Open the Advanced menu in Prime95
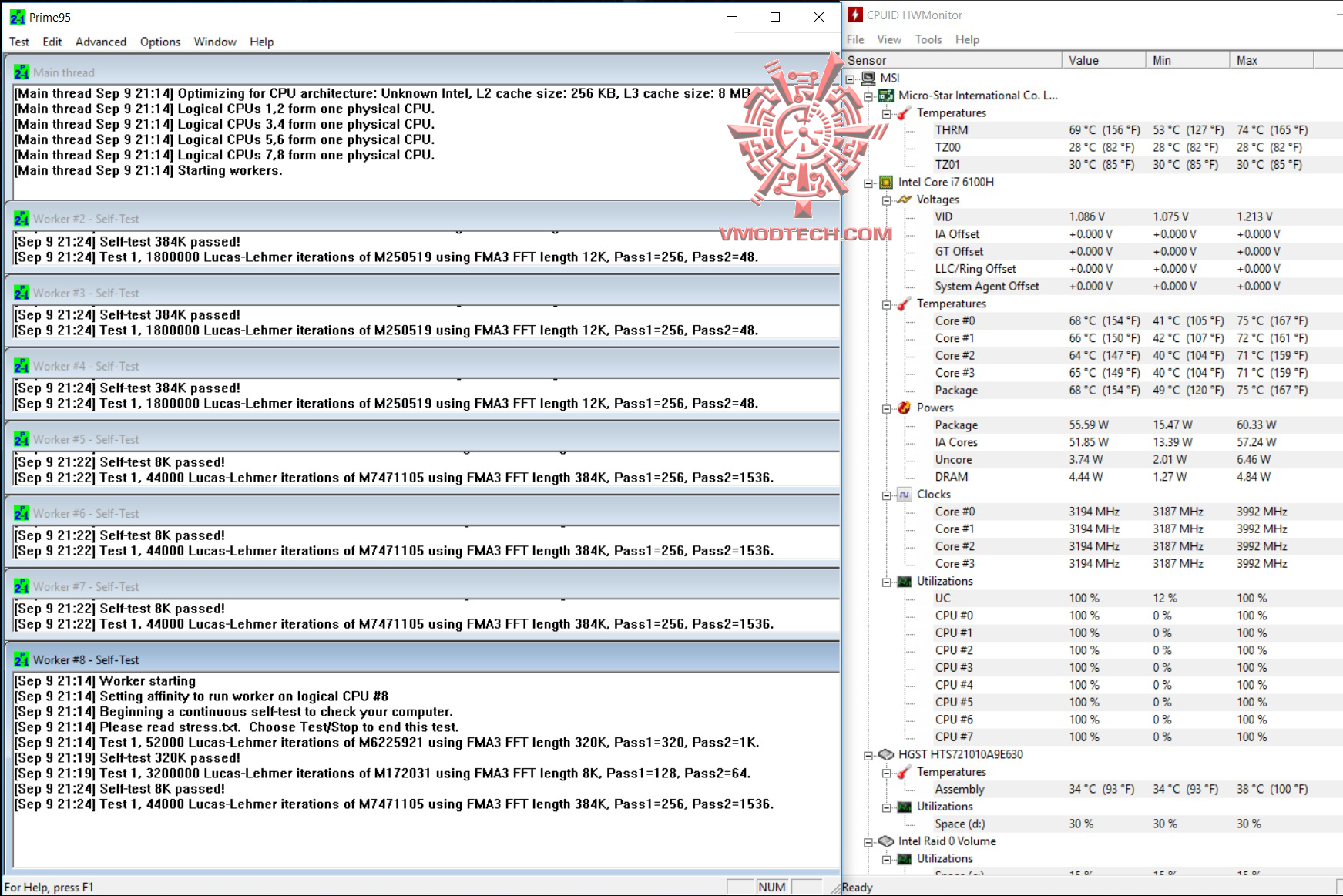Image resolution: width=1343 pixels, height=896 pixels. (x=101, y=42)
